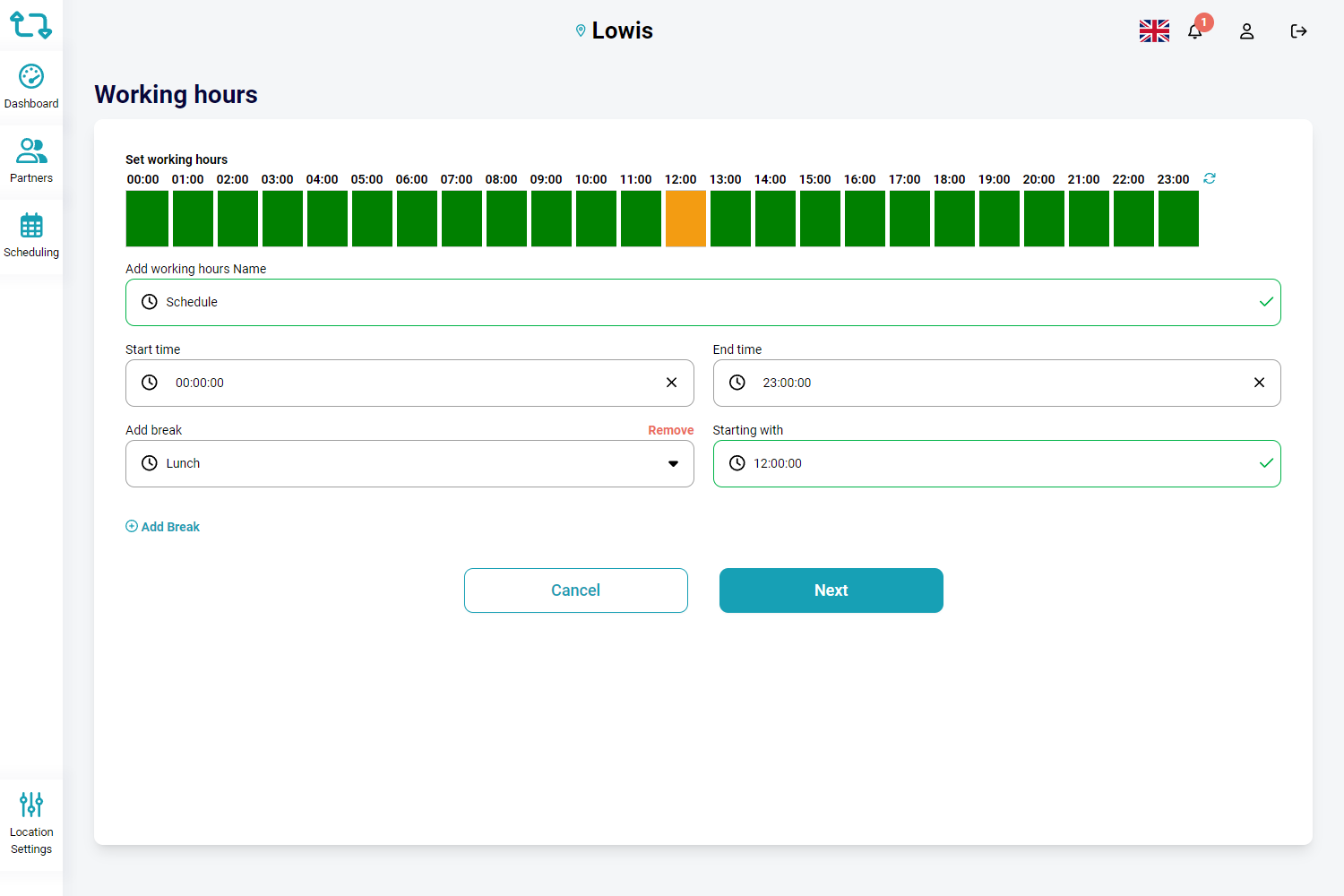Toggle the 09:00 working hour block
This screenshot has height=896, width=1344.
click(551, 219)
